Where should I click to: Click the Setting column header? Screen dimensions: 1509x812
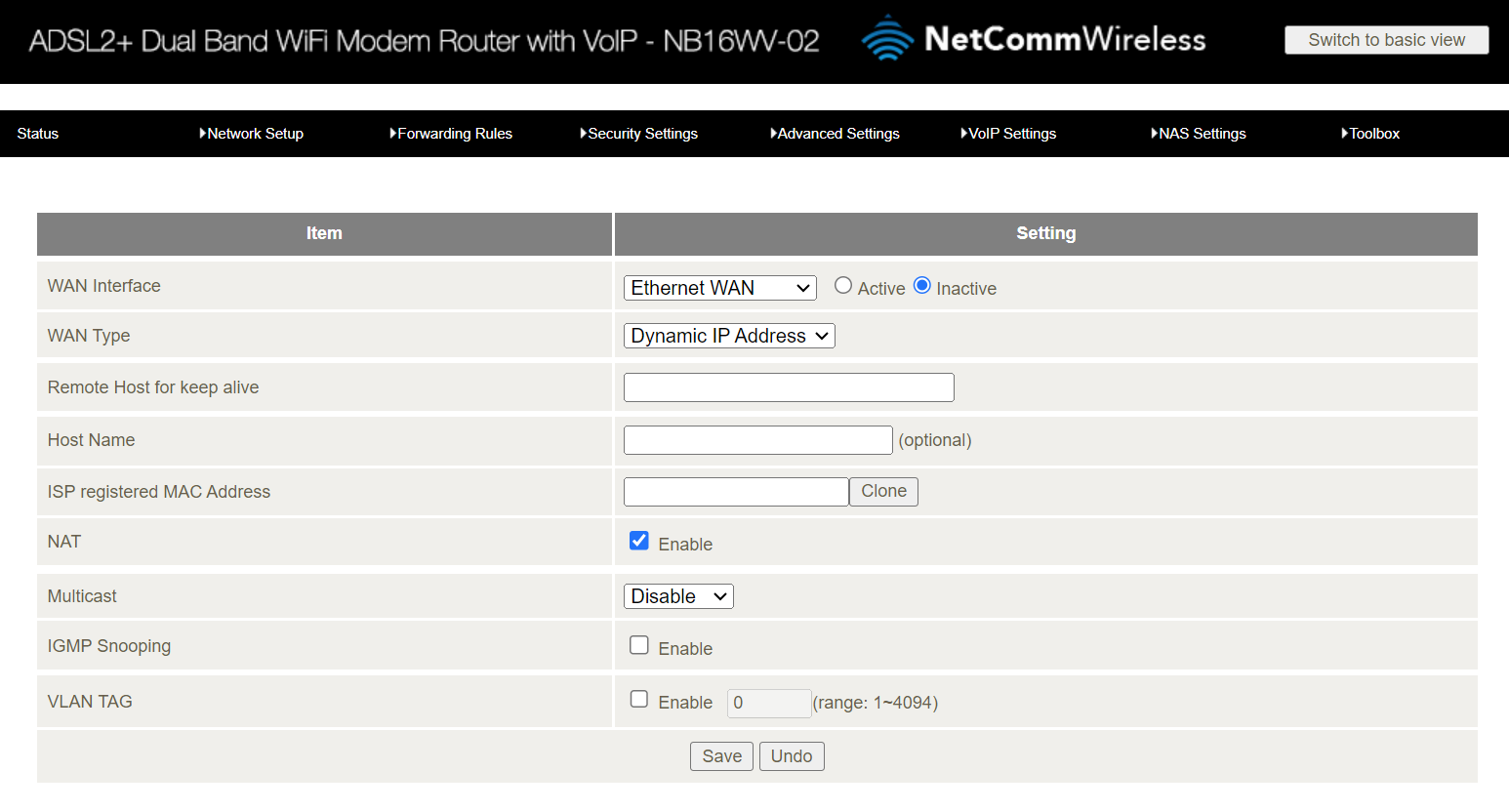click(x=1046, y=233)
